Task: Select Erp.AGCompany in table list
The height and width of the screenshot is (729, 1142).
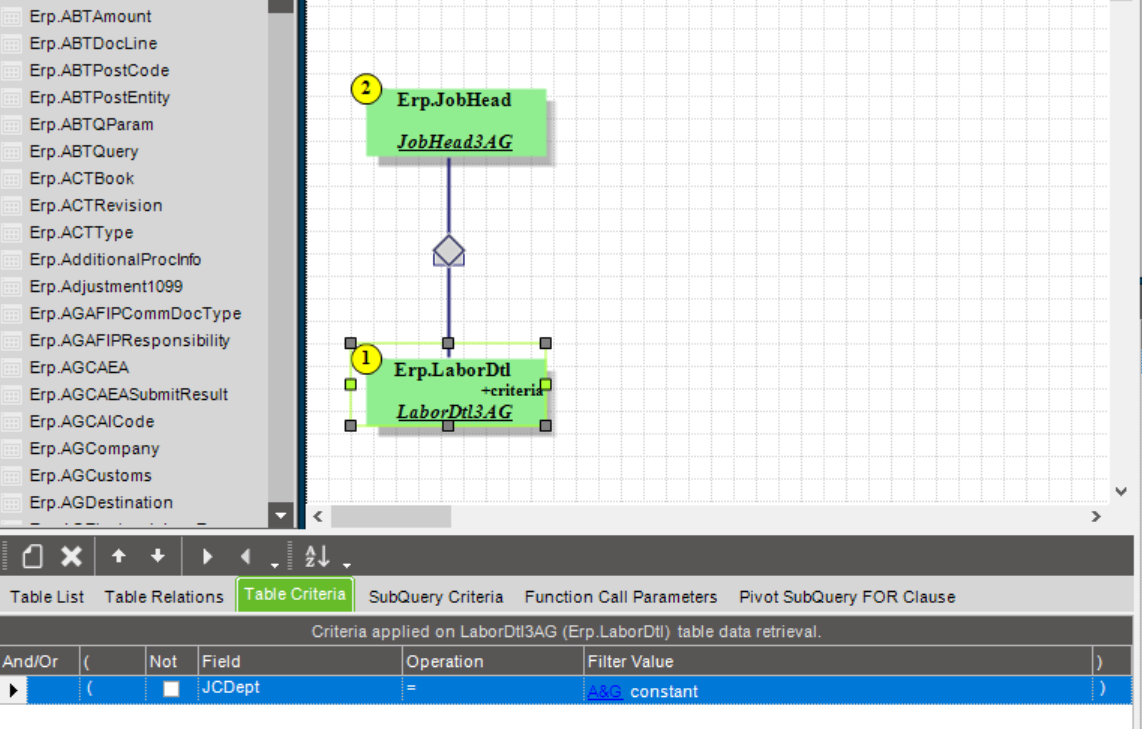Action: point(94,448)
